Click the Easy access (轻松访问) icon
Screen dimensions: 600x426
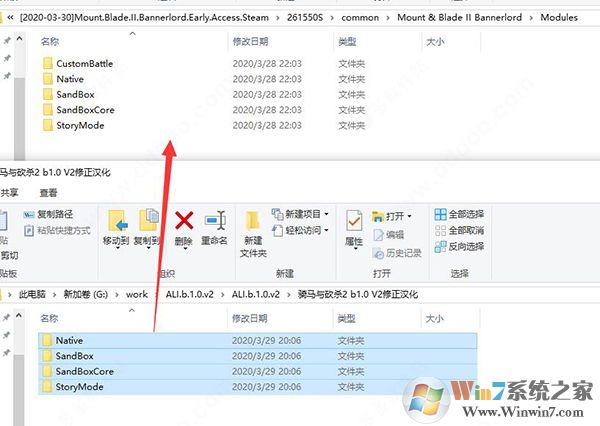click(x=277, y=231)
